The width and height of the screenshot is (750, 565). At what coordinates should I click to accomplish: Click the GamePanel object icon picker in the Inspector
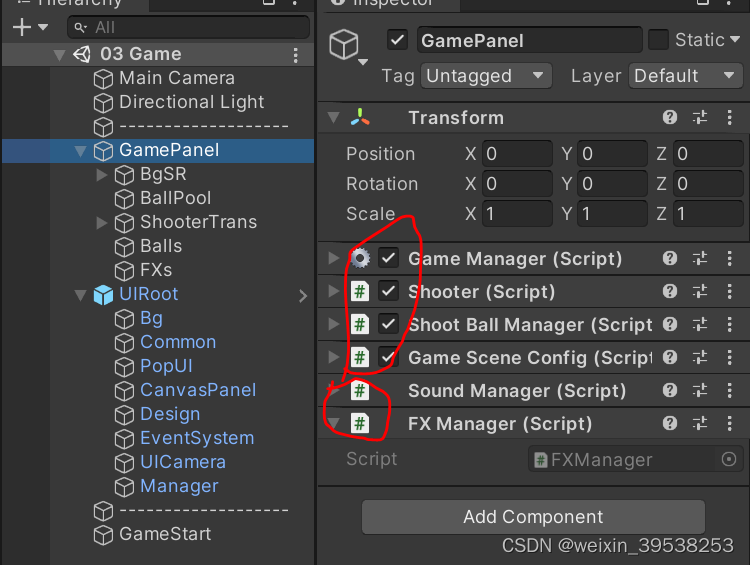348,46
